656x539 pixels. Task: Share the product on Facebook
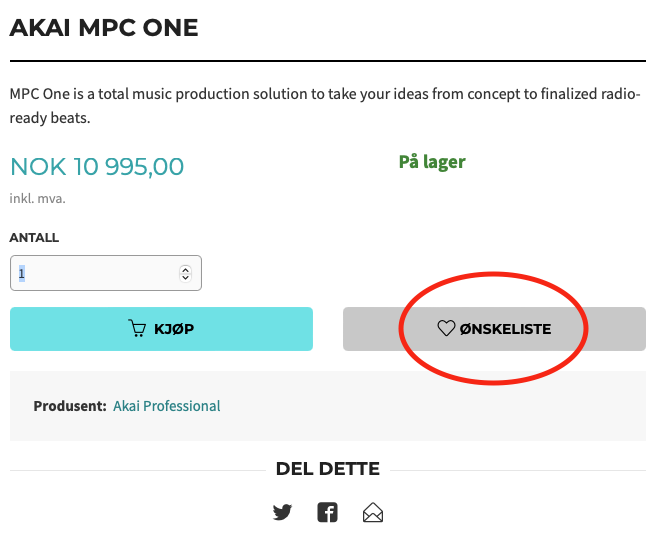pos(328,512)
